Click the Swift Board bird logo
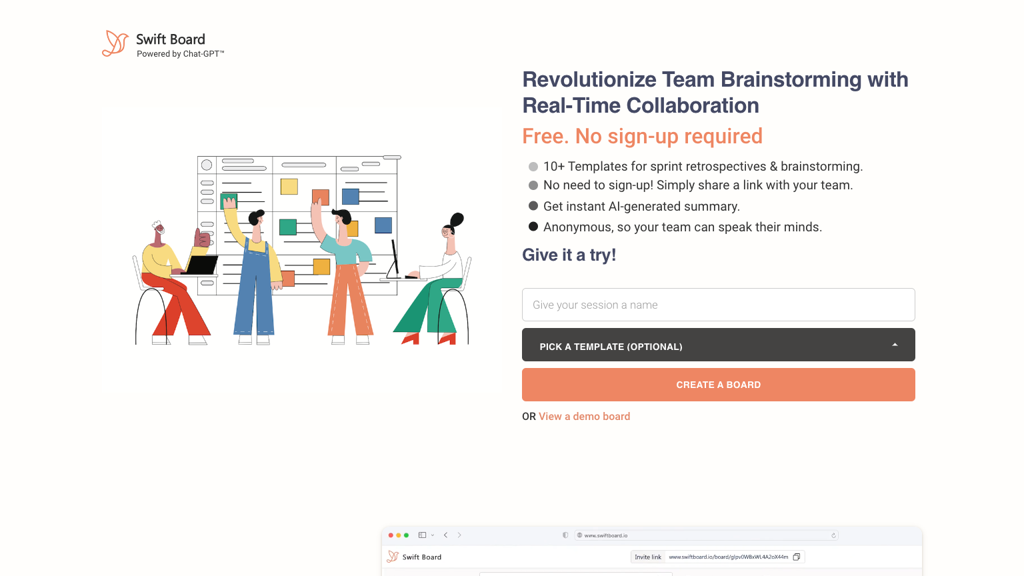 coord(115,43)
